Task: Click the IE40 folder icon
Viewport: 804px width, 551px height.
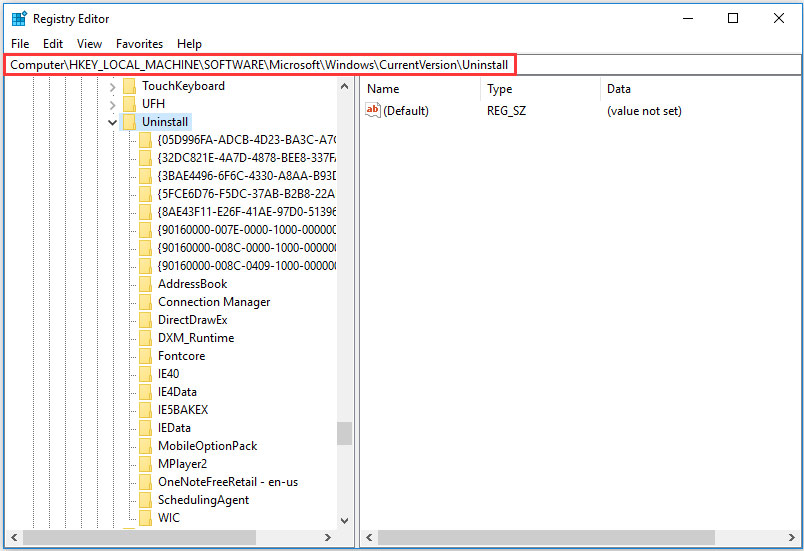Action: click(146, 374)
